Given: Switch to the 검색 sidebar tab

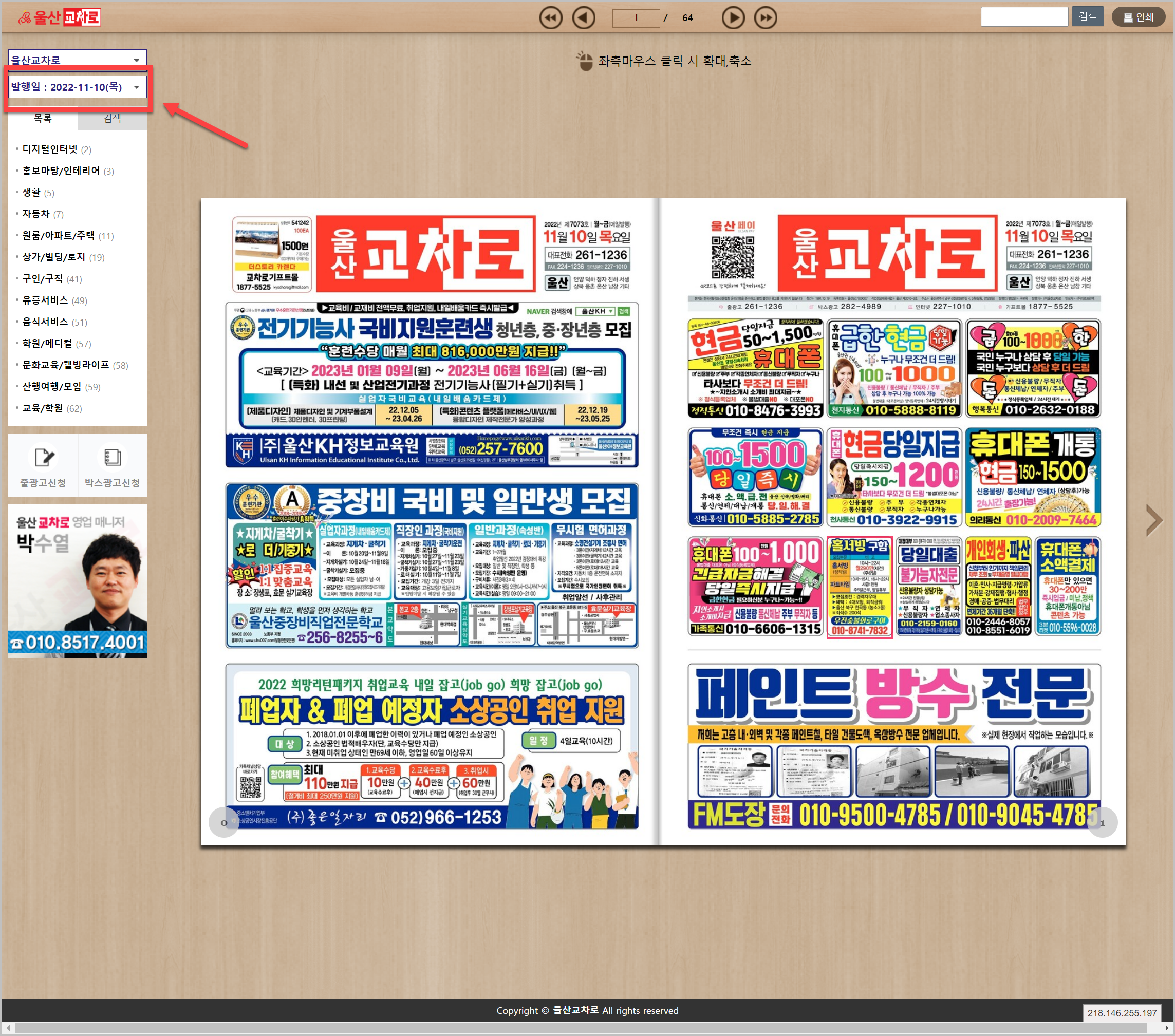Looking at the screenshot, I should 112,118.
